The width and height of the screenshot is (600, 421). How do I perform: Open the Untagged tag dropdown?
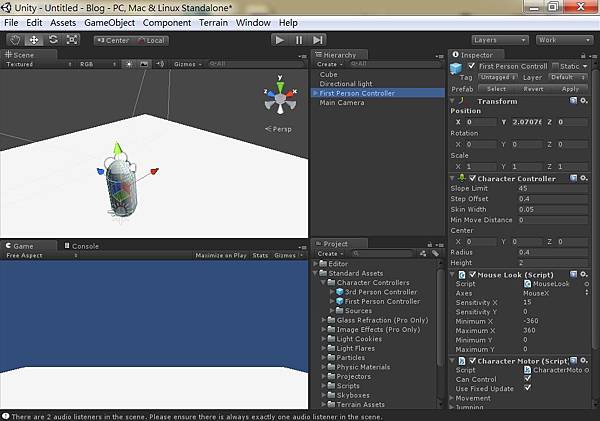497,77
